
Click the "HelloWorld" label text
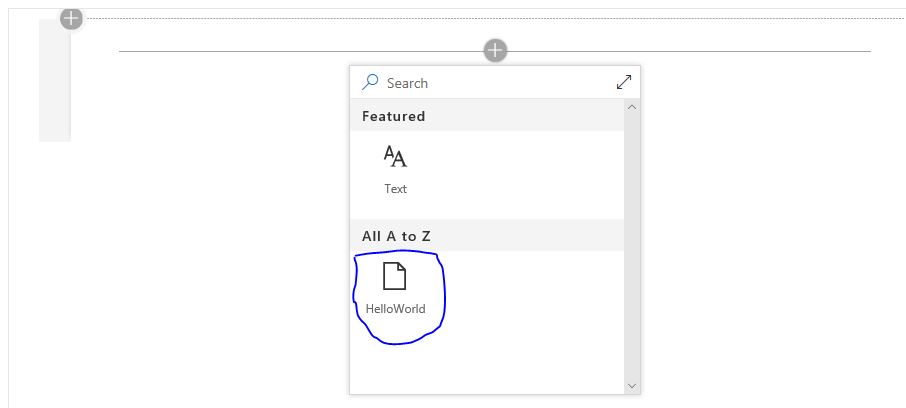[395, 309]
